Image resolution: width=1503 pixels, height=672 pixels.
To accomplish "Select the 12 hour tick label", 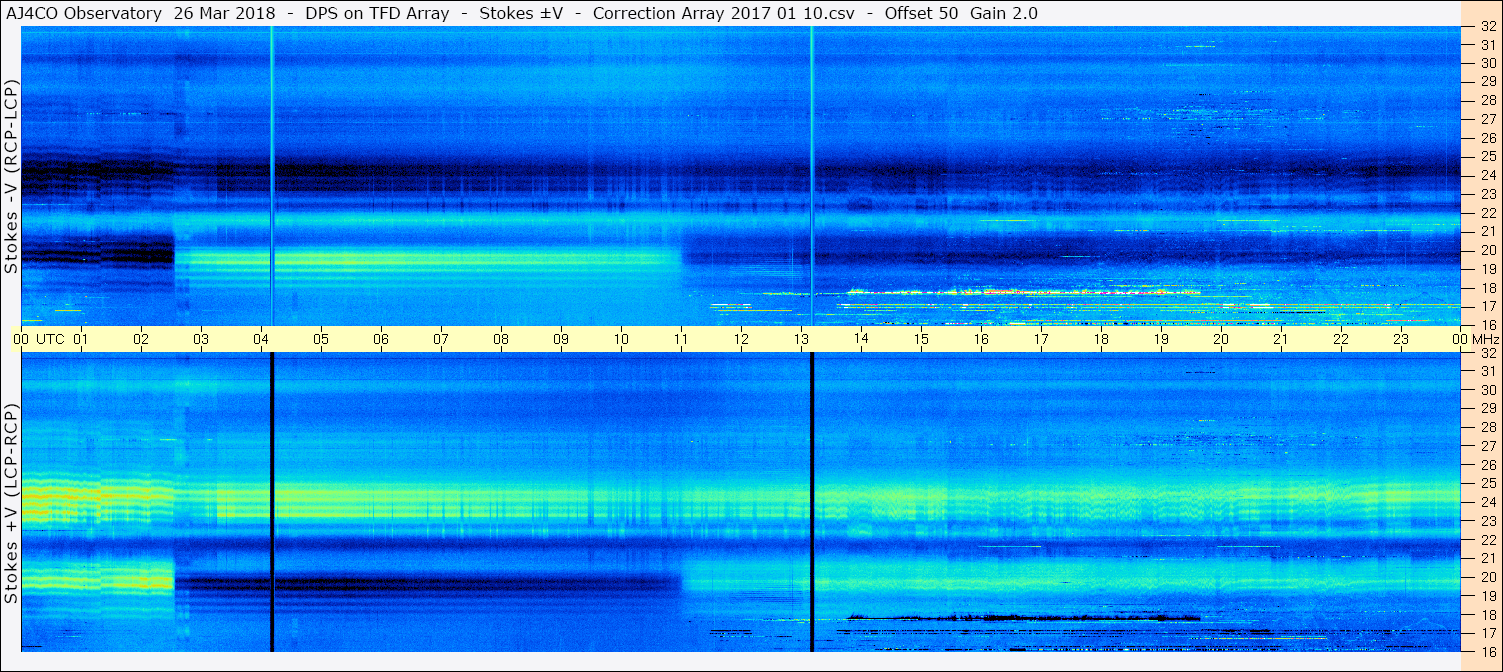I will pyautogui.click(x=741, y=339).
